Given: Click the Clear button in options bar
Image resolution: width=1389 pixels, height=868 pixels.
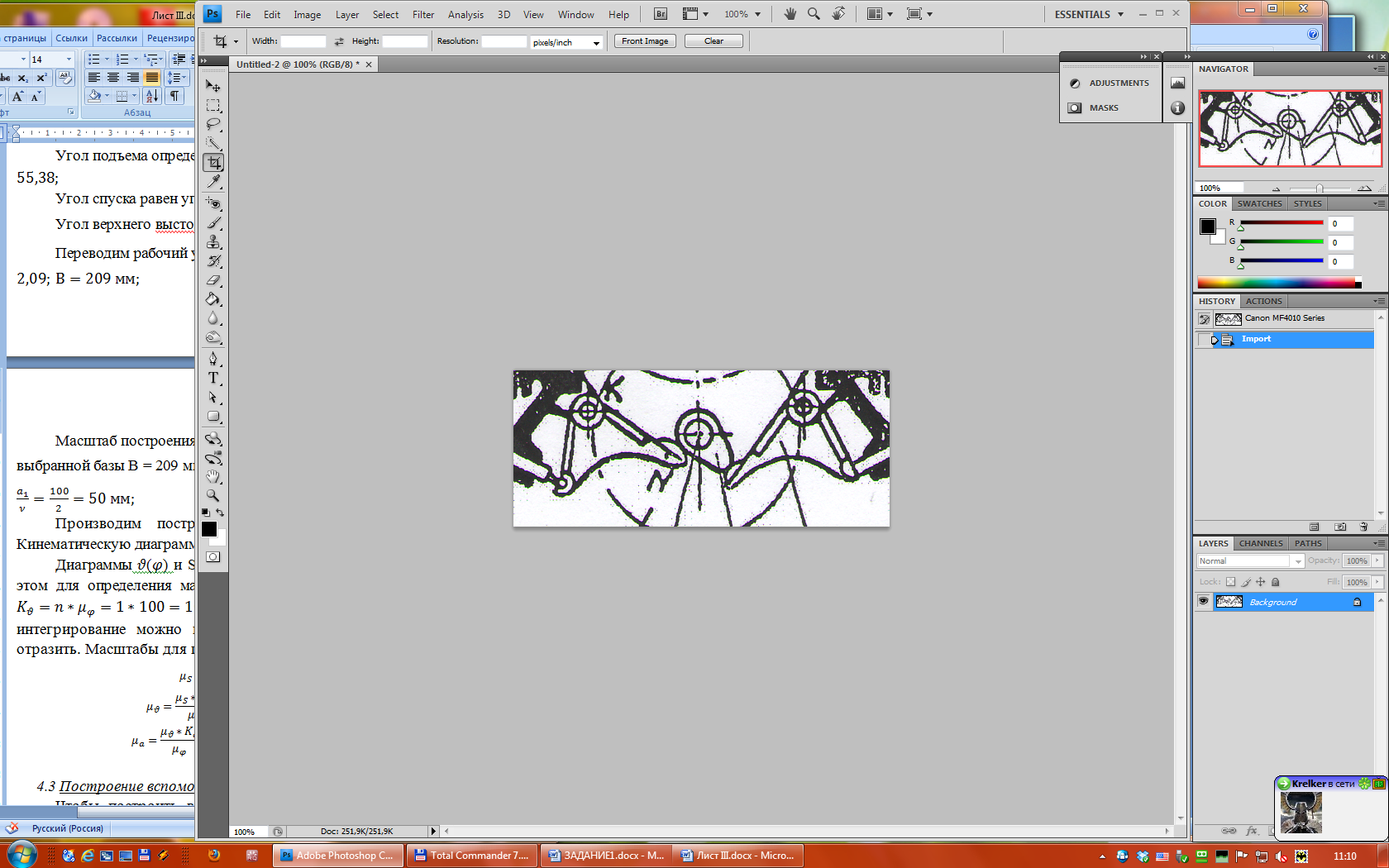Looking at the screenshot, I should tap(714, 41).
